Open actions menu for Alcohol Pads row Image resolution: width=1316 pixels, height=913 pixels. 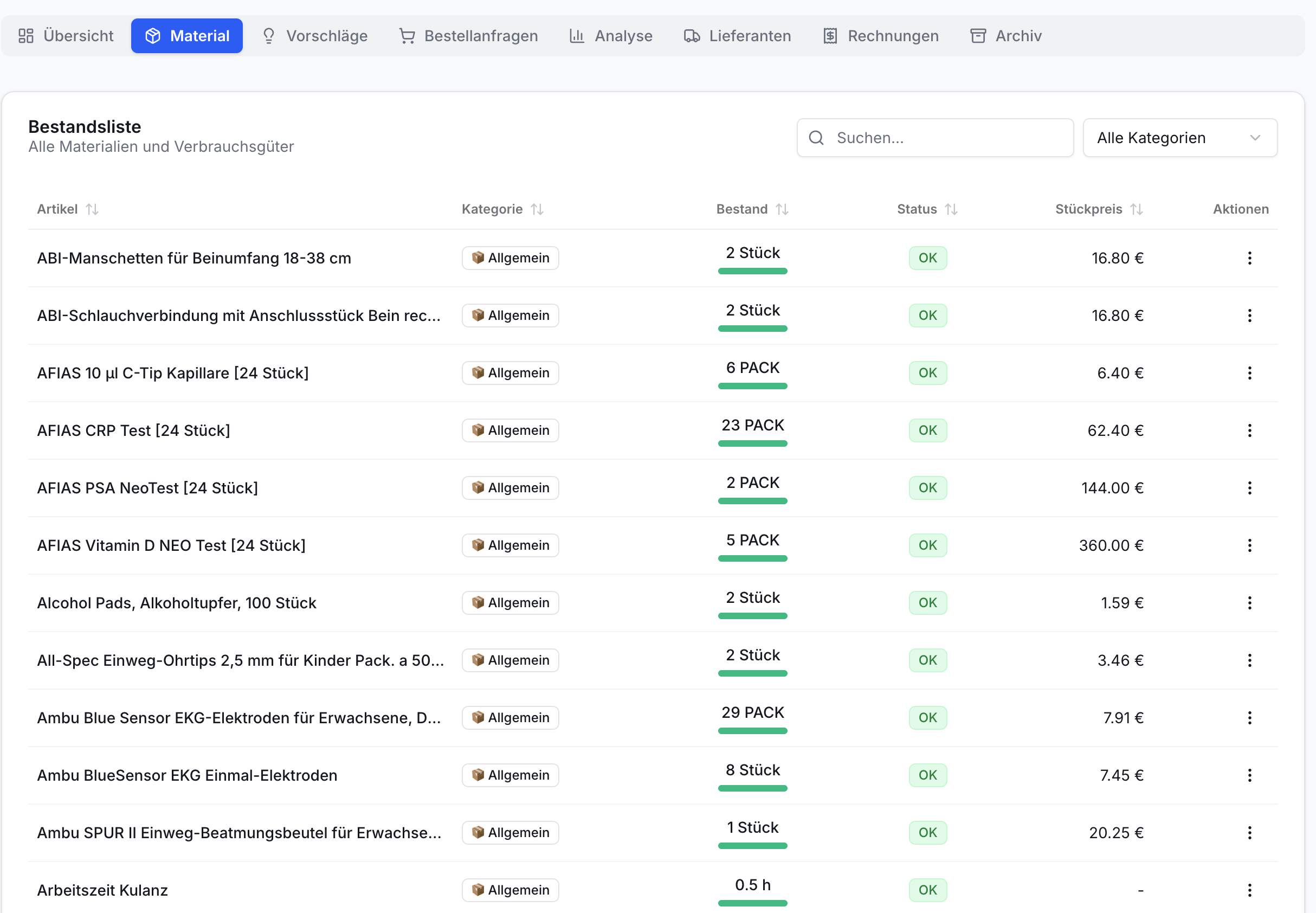click(1249, 603)
